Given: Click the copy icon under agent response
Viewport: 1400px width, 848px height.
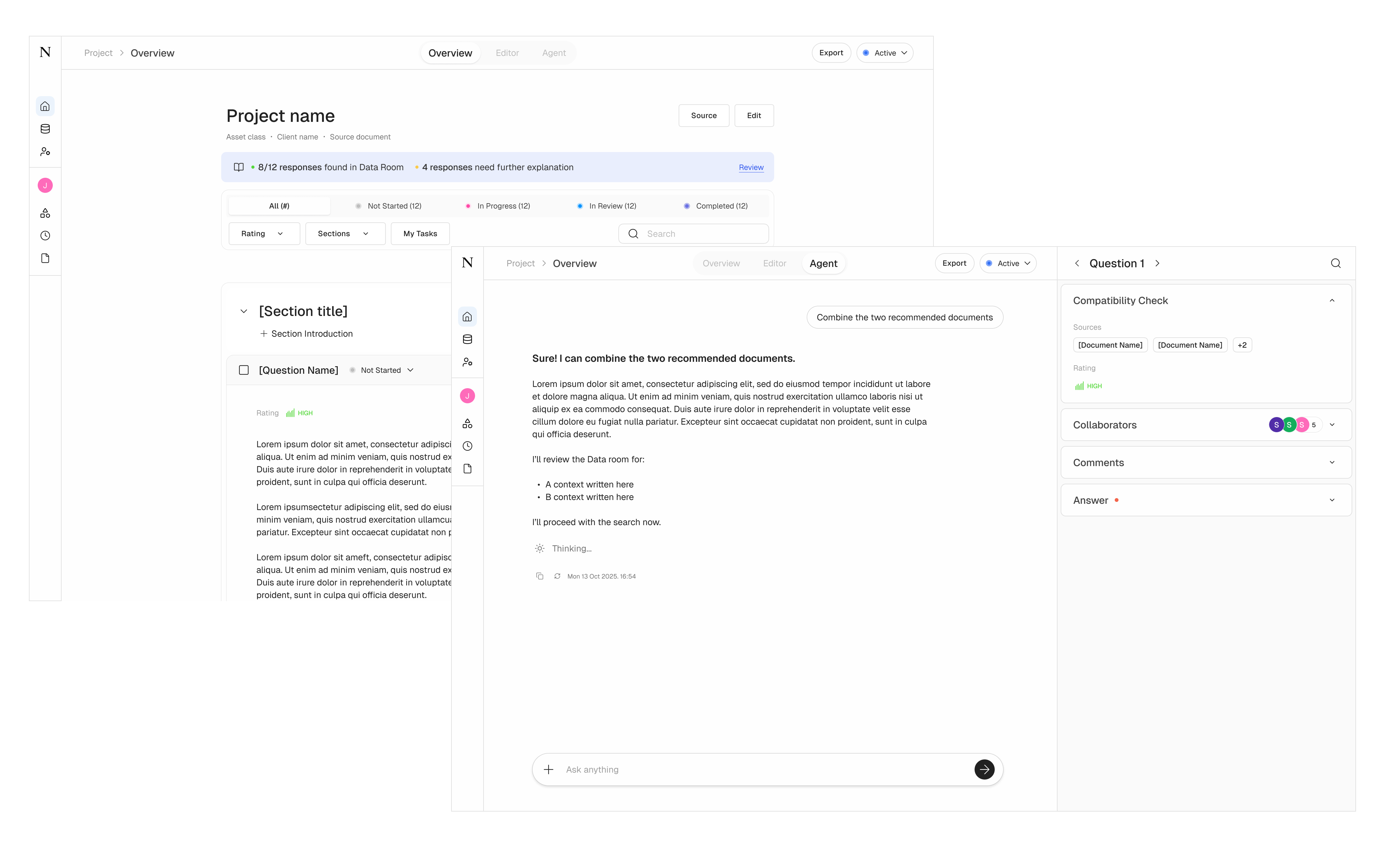Looking at the screenshot, I should pyautogui.click(x=539, y=576).
